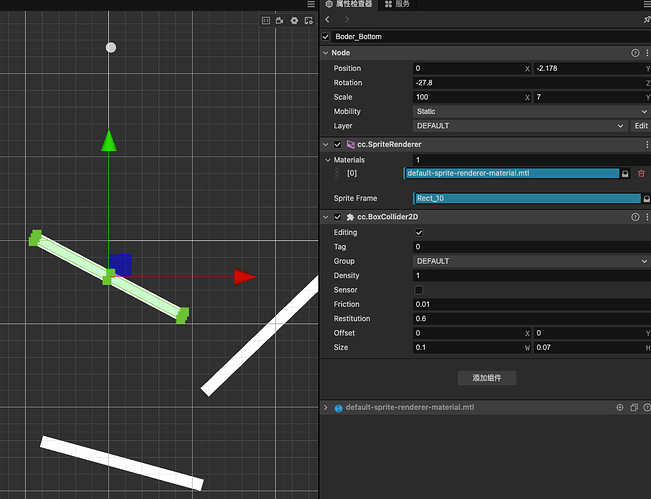
Task: Go back in inspector history
Action: [328, 19]
